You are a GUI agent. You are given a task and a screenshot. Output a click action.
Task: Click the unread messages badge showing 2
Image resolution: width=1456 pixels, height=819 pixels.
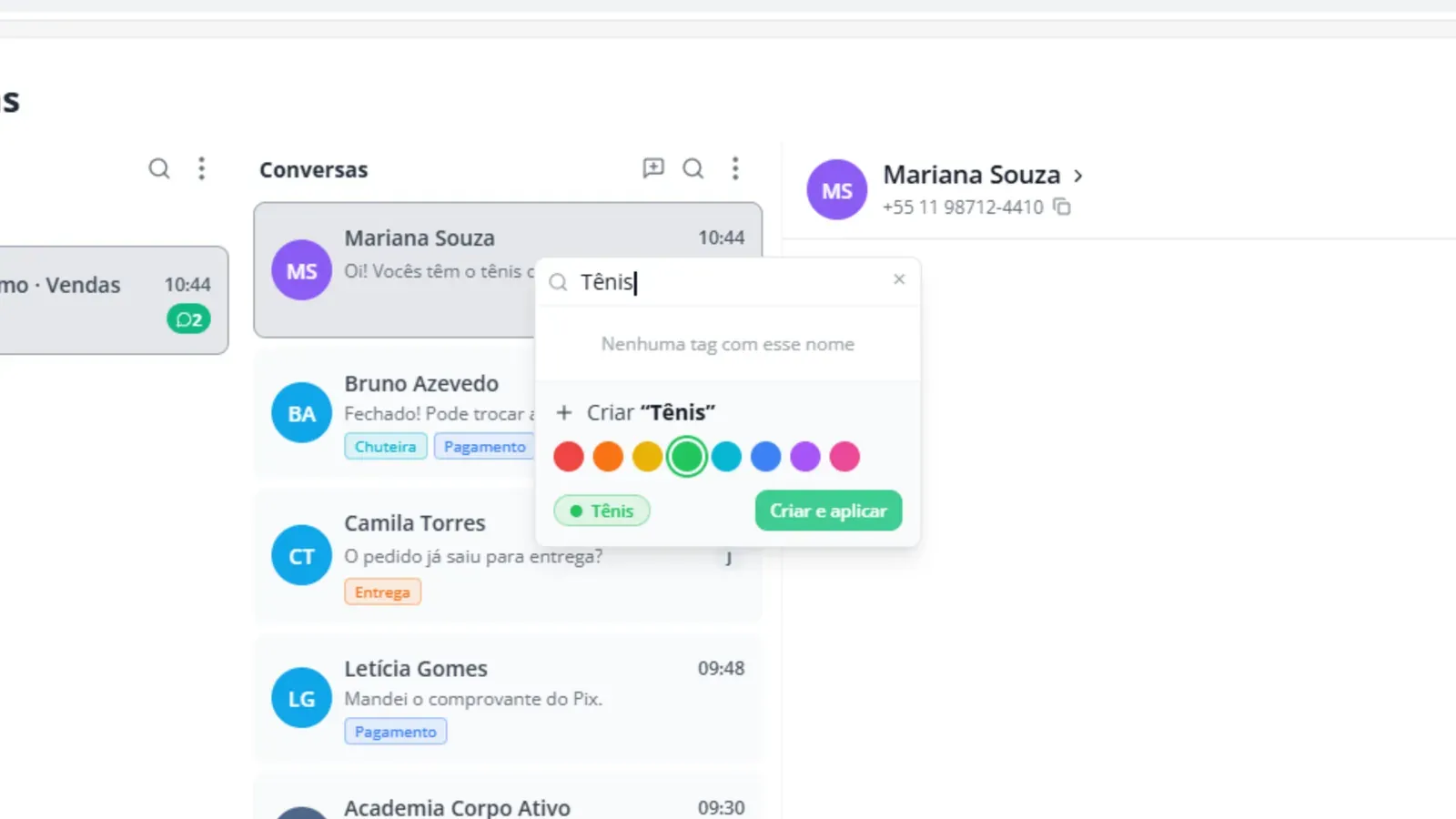(x=188, y=319)
